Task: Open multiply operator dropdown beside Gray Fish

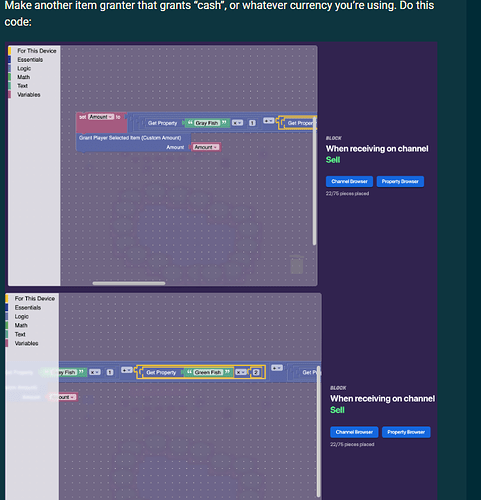Action: (x=237, y=123)
